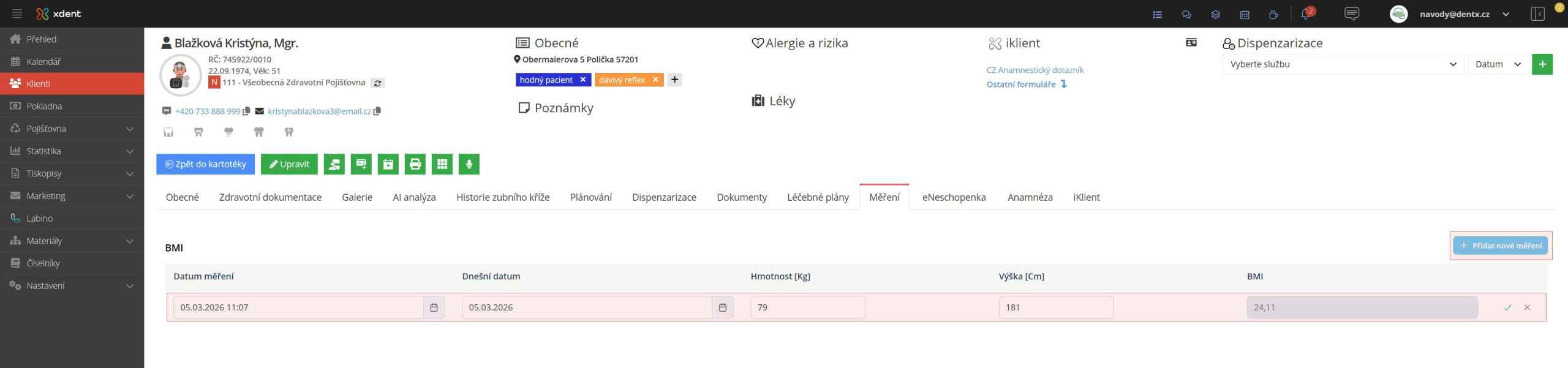The height and width of the screenshot is (368, 1568).
Task: Confirm the BMI row with the green checkmark
Action: (1507, 307)
